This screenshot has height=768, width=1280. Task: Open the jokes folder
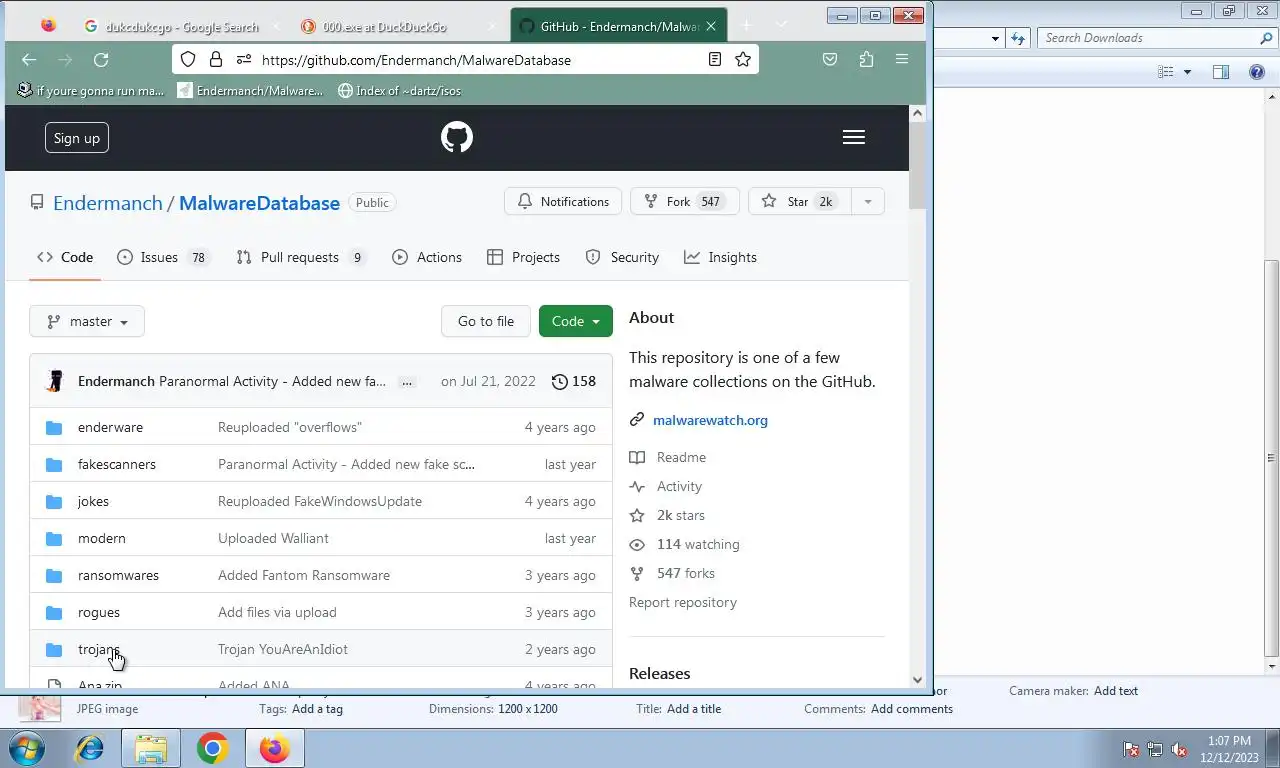click(x=93, y=501)
